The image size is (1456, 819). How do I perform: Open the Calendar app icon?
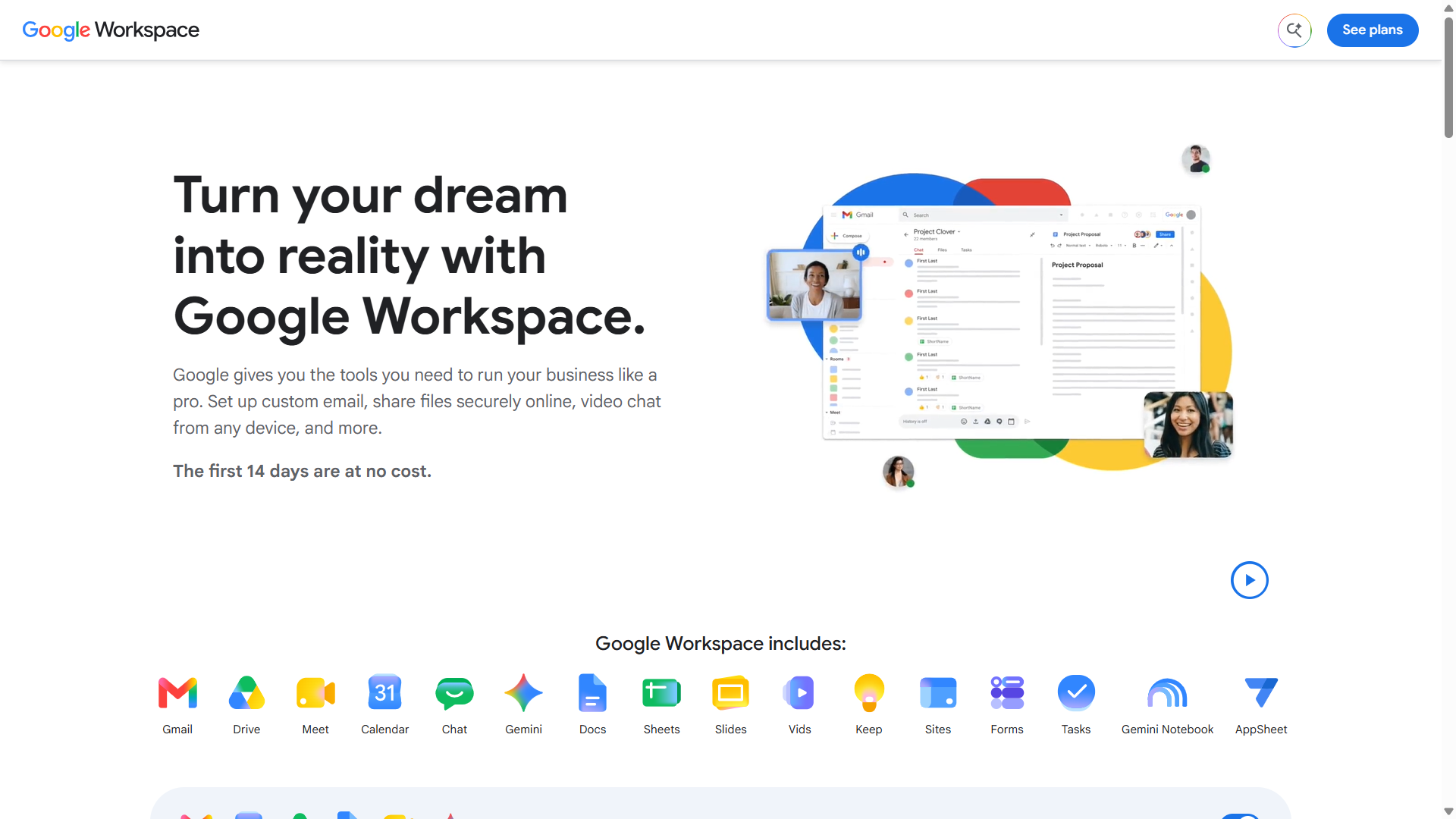[384, 692]
